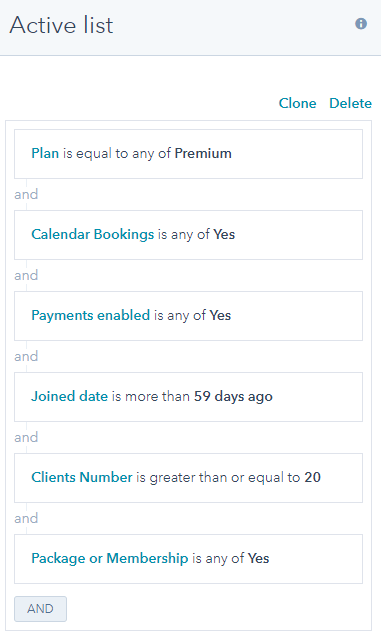Click the info icon beside Active list
The height and width of the screenshot is (638, 381).
pos(361,24)
